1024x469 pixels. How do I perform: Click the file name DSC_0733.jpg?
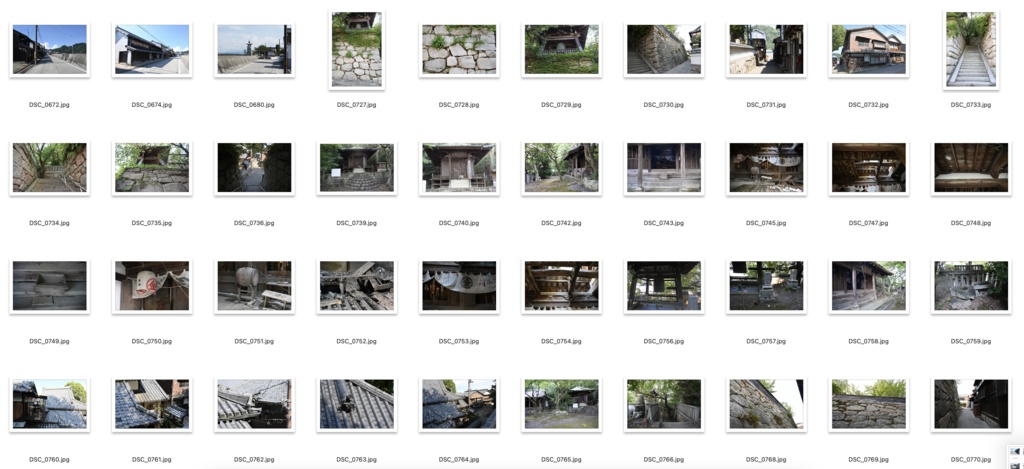pyautogui.click(x=971, y=105)
